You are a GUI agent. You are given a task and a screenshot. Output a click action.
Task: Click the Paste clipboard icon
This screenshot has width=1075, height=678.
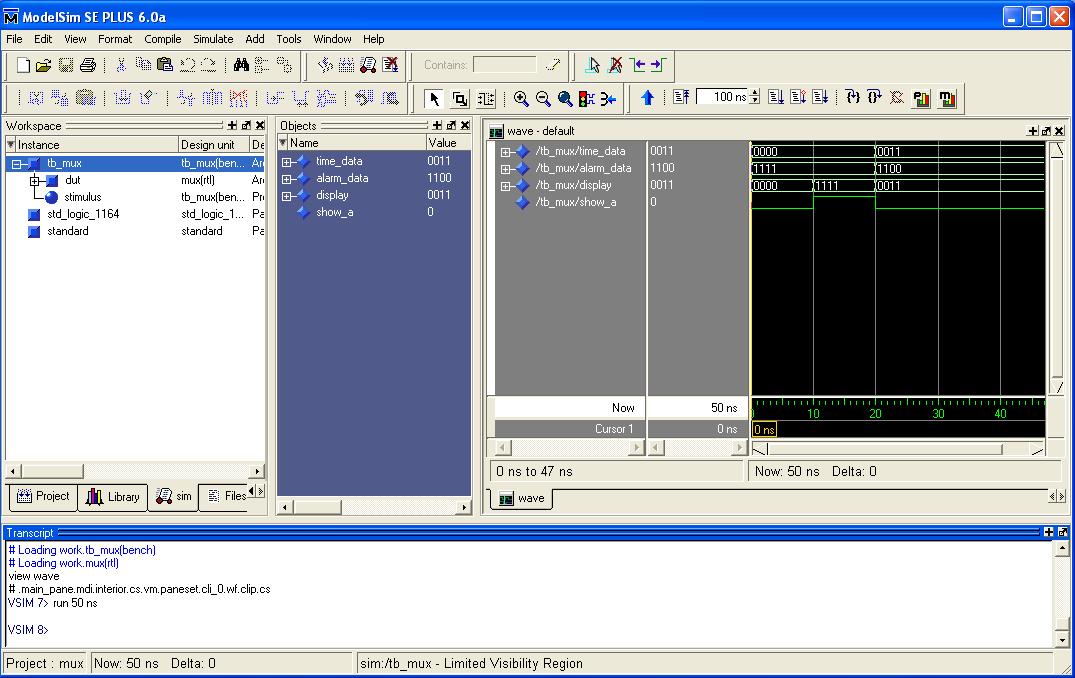(x=165, y=65)
